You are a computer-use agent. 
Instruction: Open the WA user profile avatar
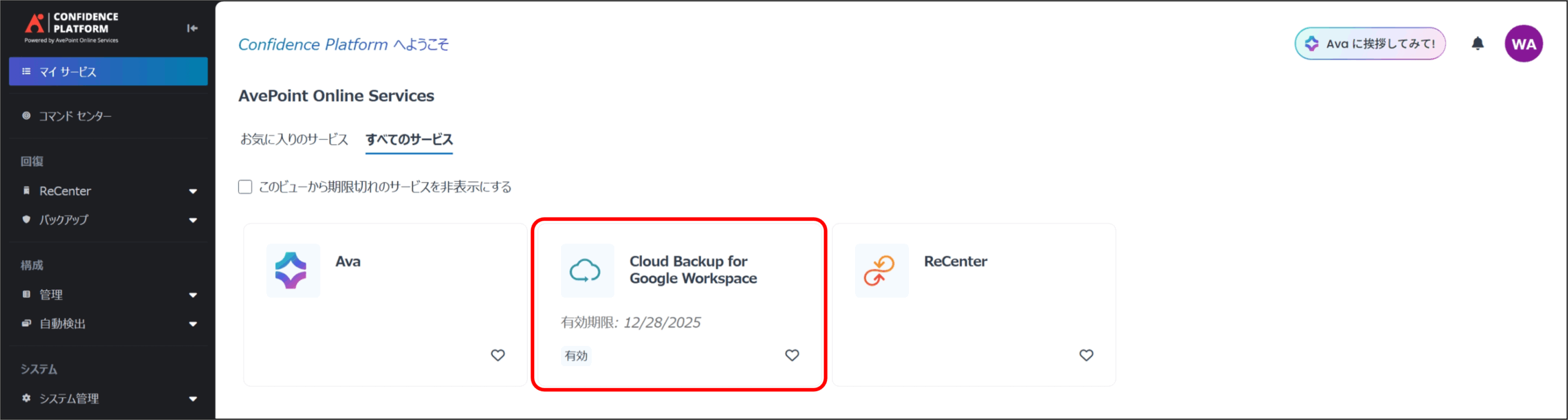pyautogui.click(x=1523, y=43)
